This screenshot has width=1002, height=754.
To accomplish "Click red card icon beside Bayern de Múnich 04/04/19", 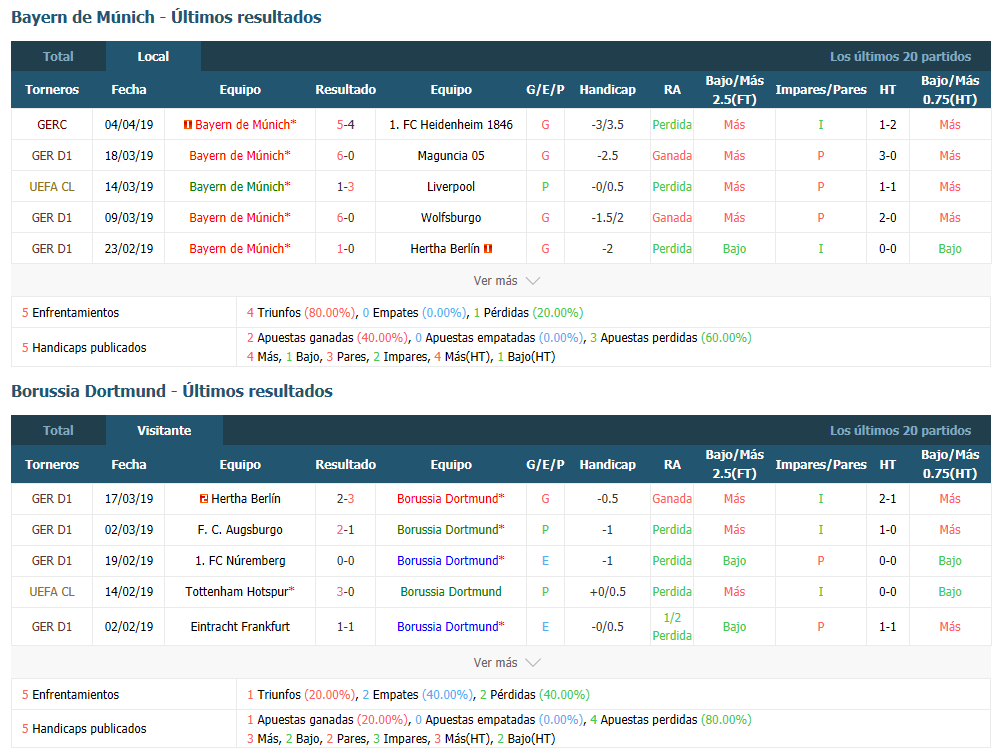I will point(188,125).
